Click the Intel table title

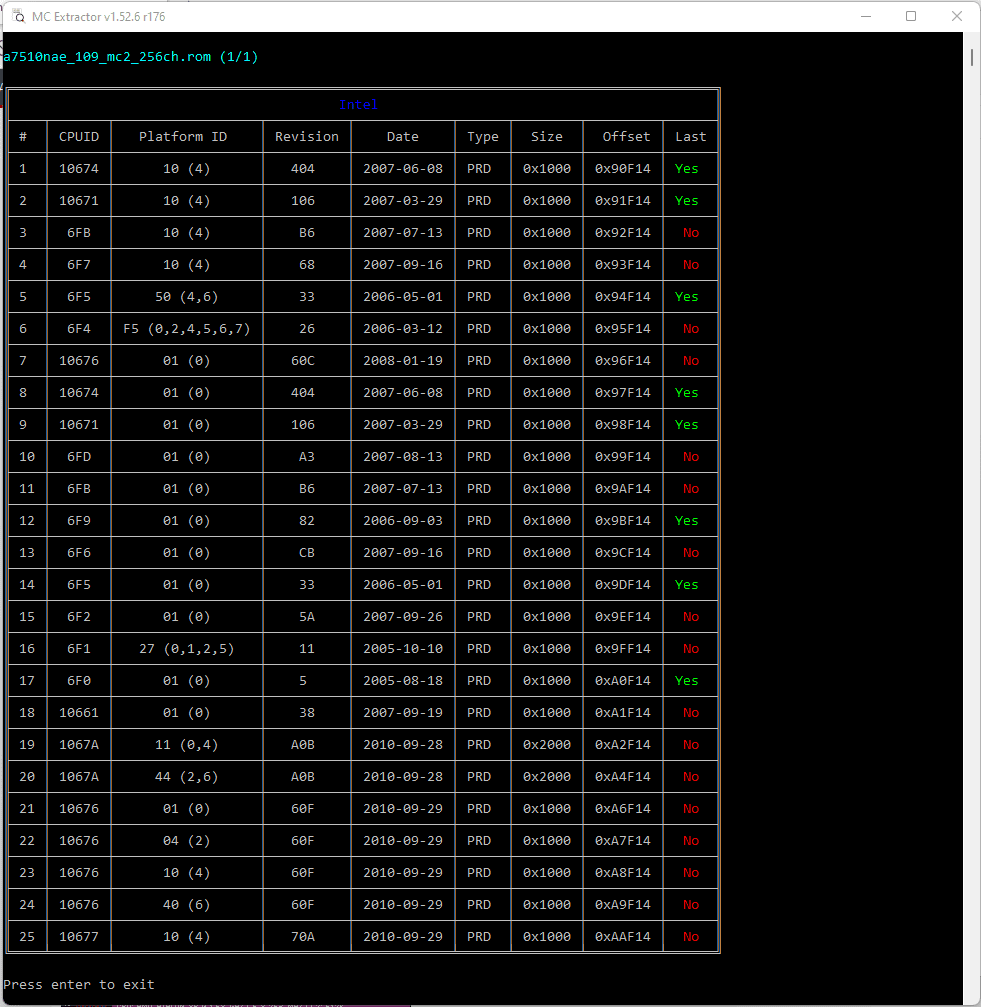(358, 105)
